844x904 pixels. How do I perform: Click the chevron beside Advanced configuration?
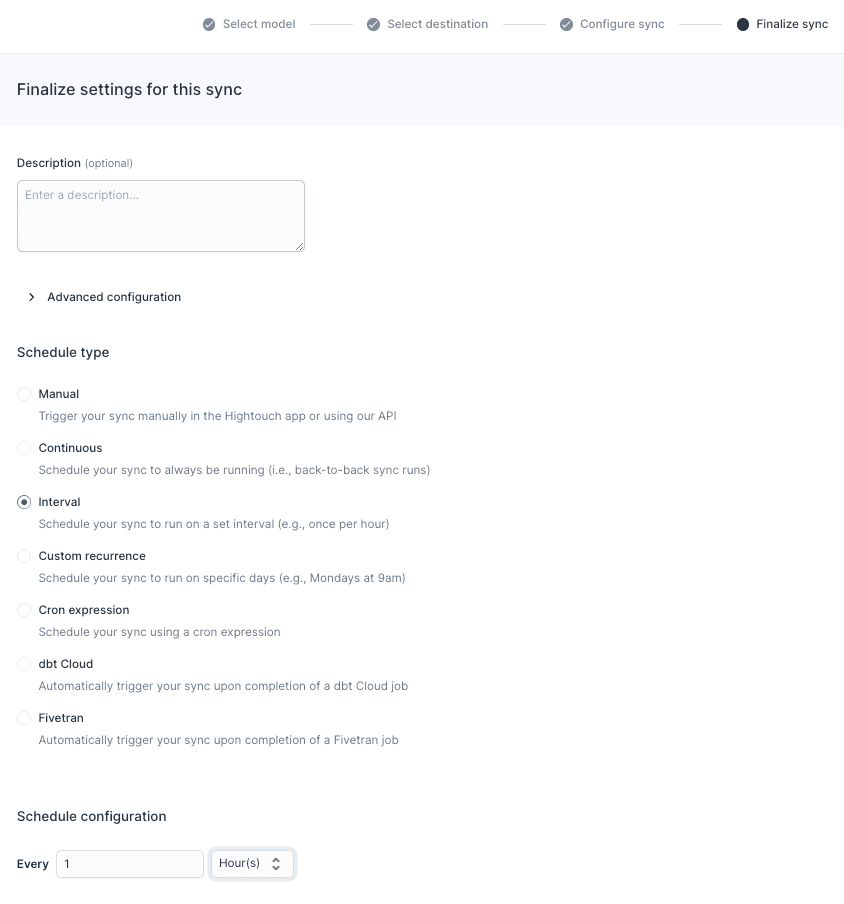point(31,297)
